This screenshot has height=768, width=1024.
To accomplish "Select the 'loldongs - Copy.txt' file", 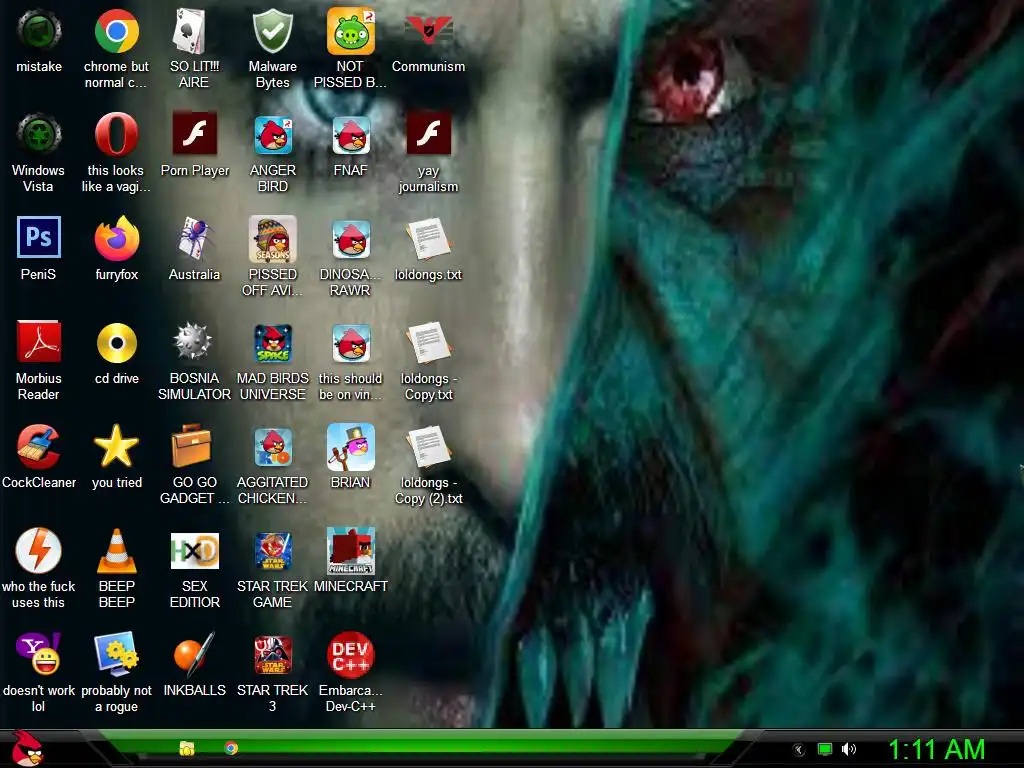I will [428, 343].
